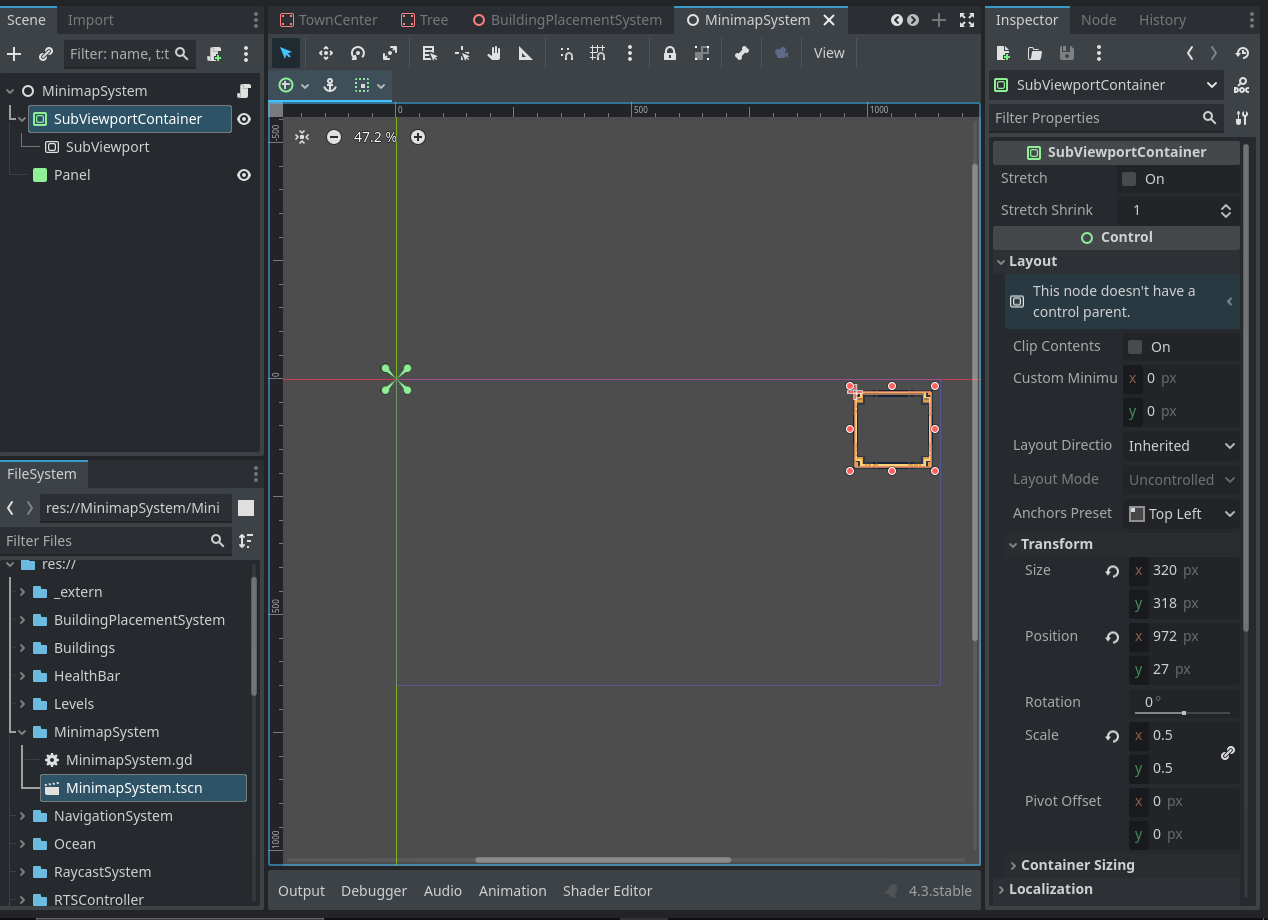
Task: Select the Ruler tool
Action: 525,53
